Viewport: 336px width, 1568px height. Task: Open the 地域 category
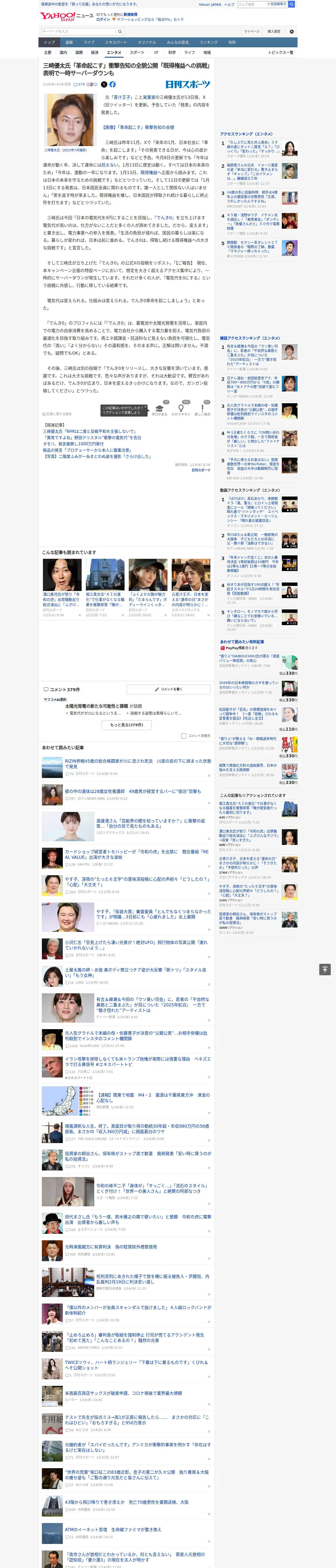pyautogui.click(x=207, y=52)
